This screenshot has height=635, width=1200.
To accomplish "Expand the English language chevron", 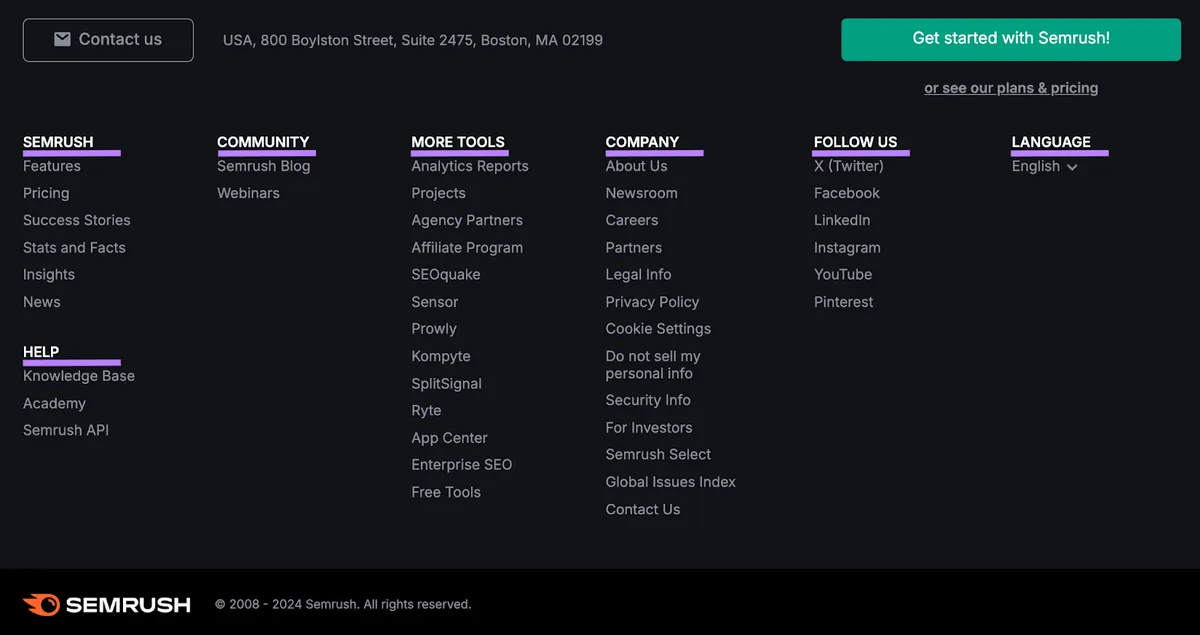I will tap(1072, 167).
